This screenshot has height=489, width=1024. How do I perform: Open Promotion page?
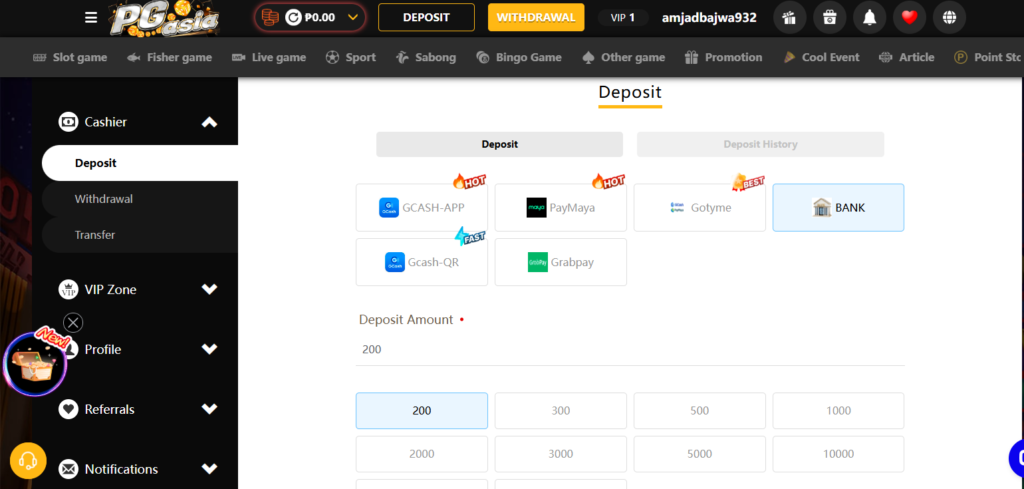(x=723, y=57)
